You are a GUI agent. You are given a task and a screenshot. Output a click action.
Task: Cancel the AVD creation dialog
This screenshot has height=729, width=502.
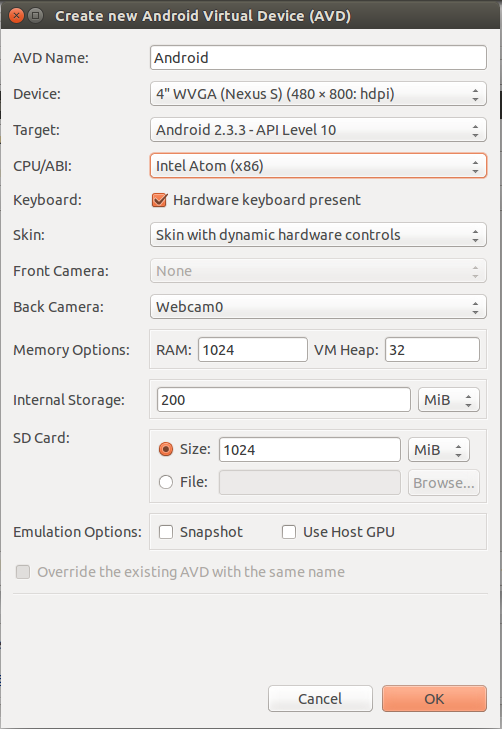[320, 698]
